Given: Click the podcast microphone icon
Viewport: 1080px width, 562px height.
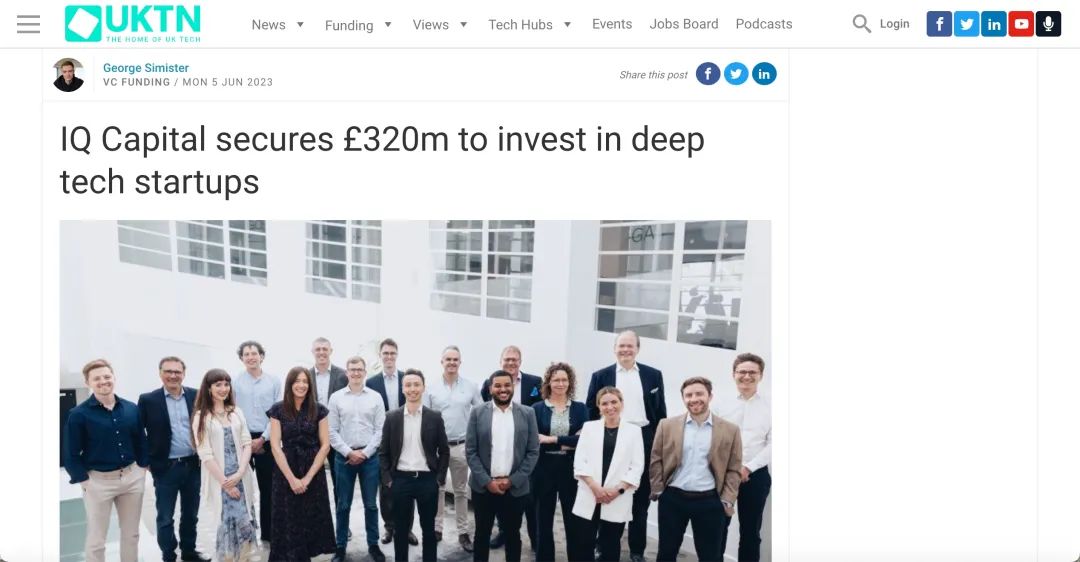Looking at the screenshot, I should click(x=1048, y=24).
